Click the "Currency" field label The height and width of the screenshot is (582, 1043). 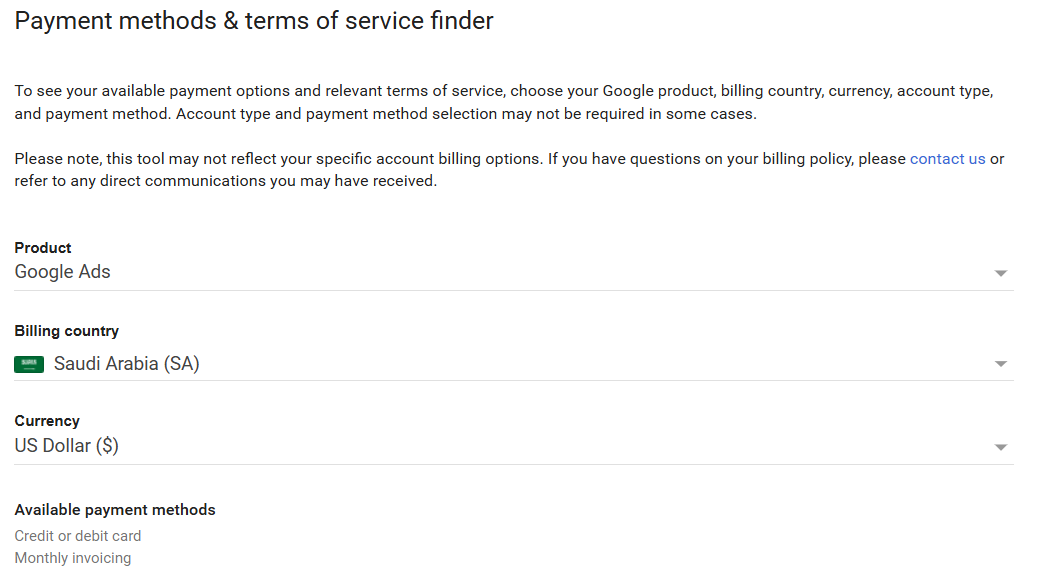pos(47,421)
